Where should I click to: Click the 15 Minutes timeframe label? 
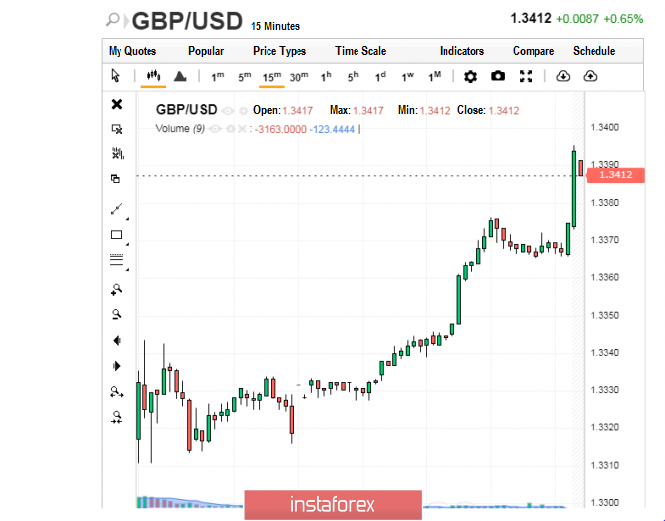click(x=275, y=26)
